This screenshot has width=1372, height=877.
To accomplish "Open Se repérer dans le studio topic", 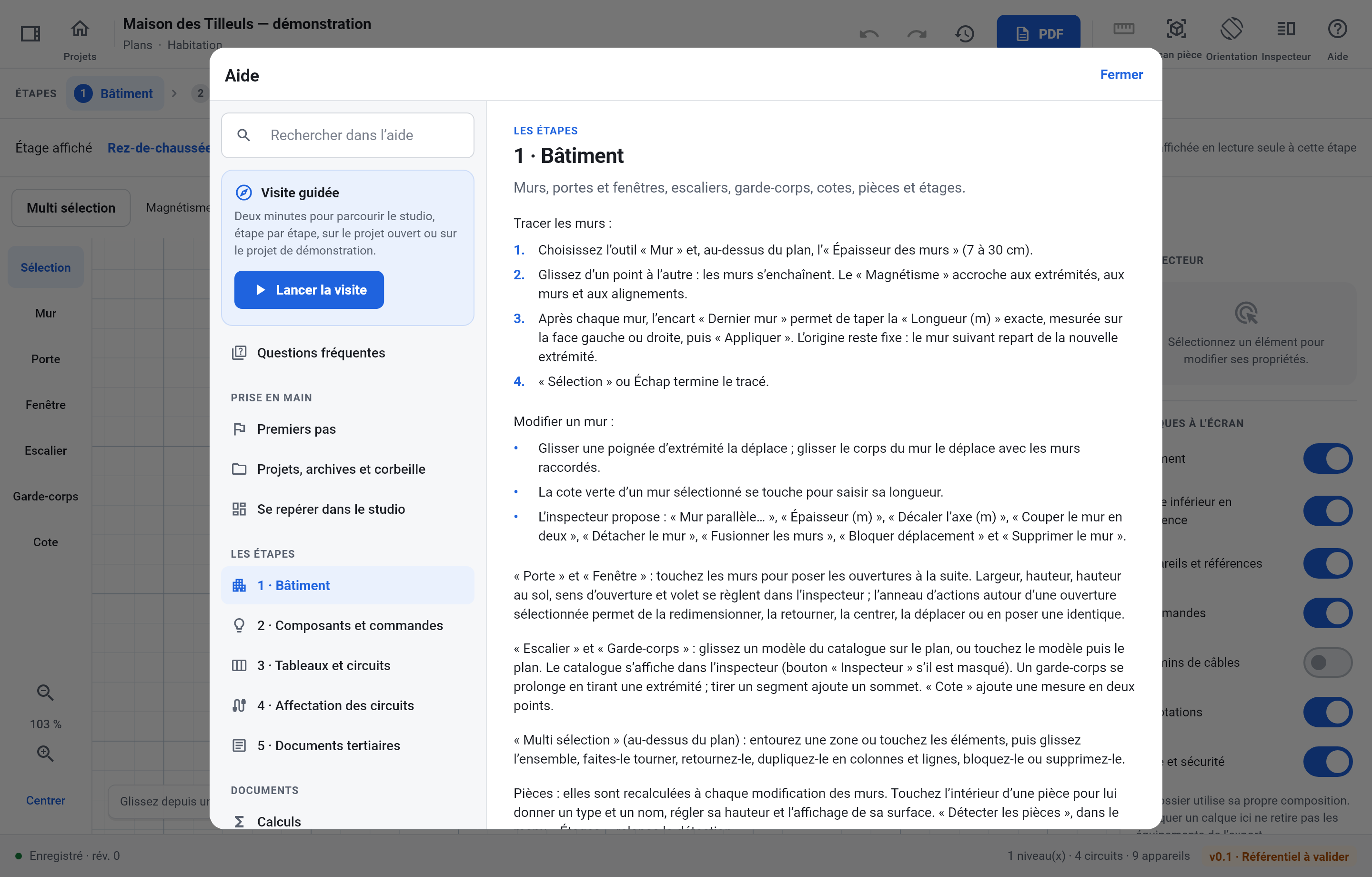I will click(348, 509).
